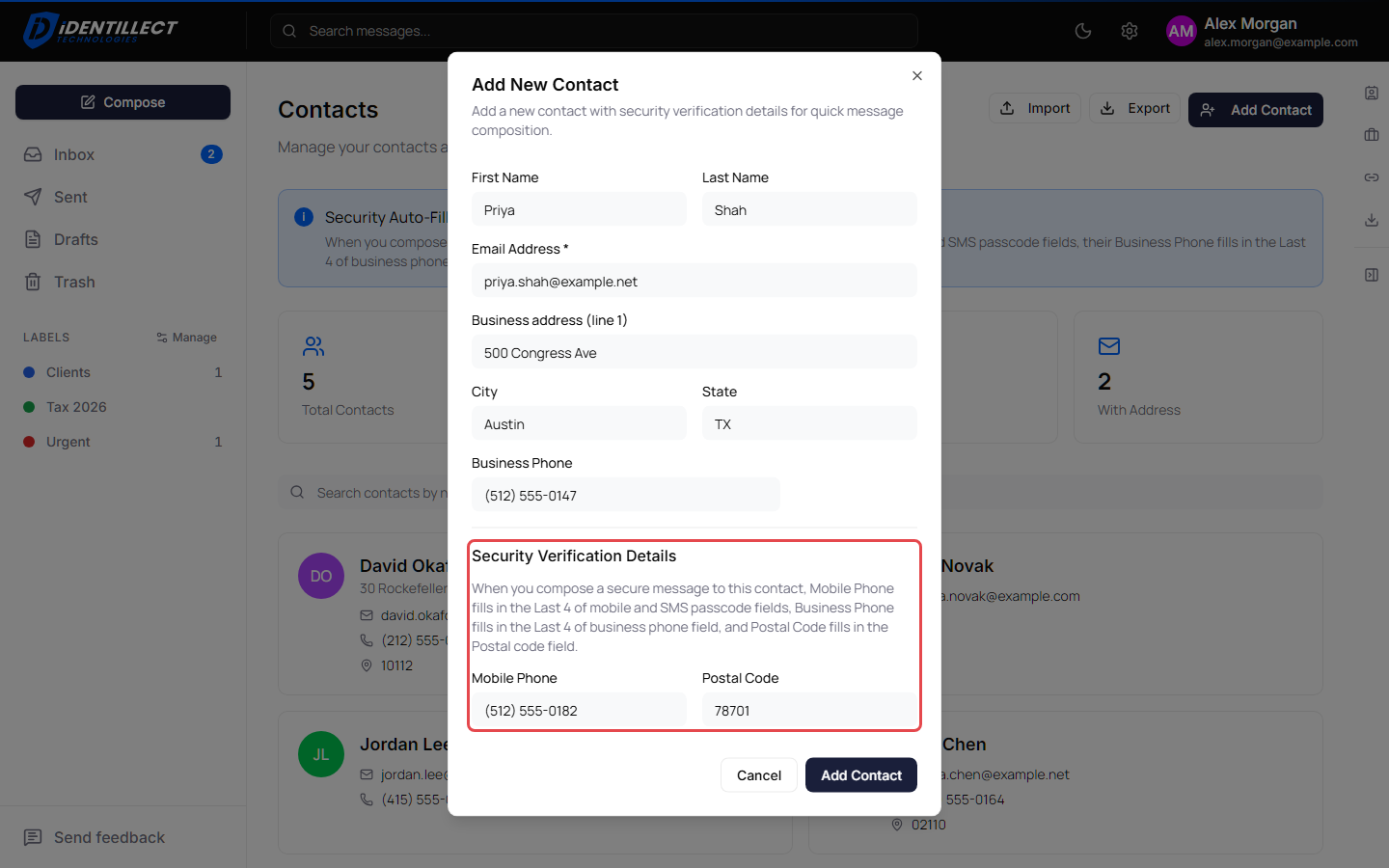1389x868 pixels.
Task: Click the phone icon beside (415) number
Action: 367,800
